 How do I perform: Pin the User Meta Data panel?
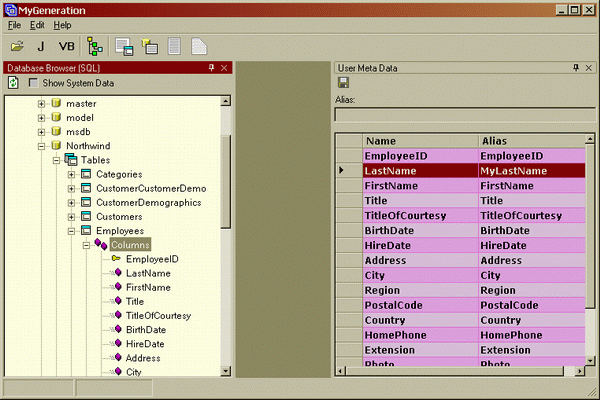(576, 68)
